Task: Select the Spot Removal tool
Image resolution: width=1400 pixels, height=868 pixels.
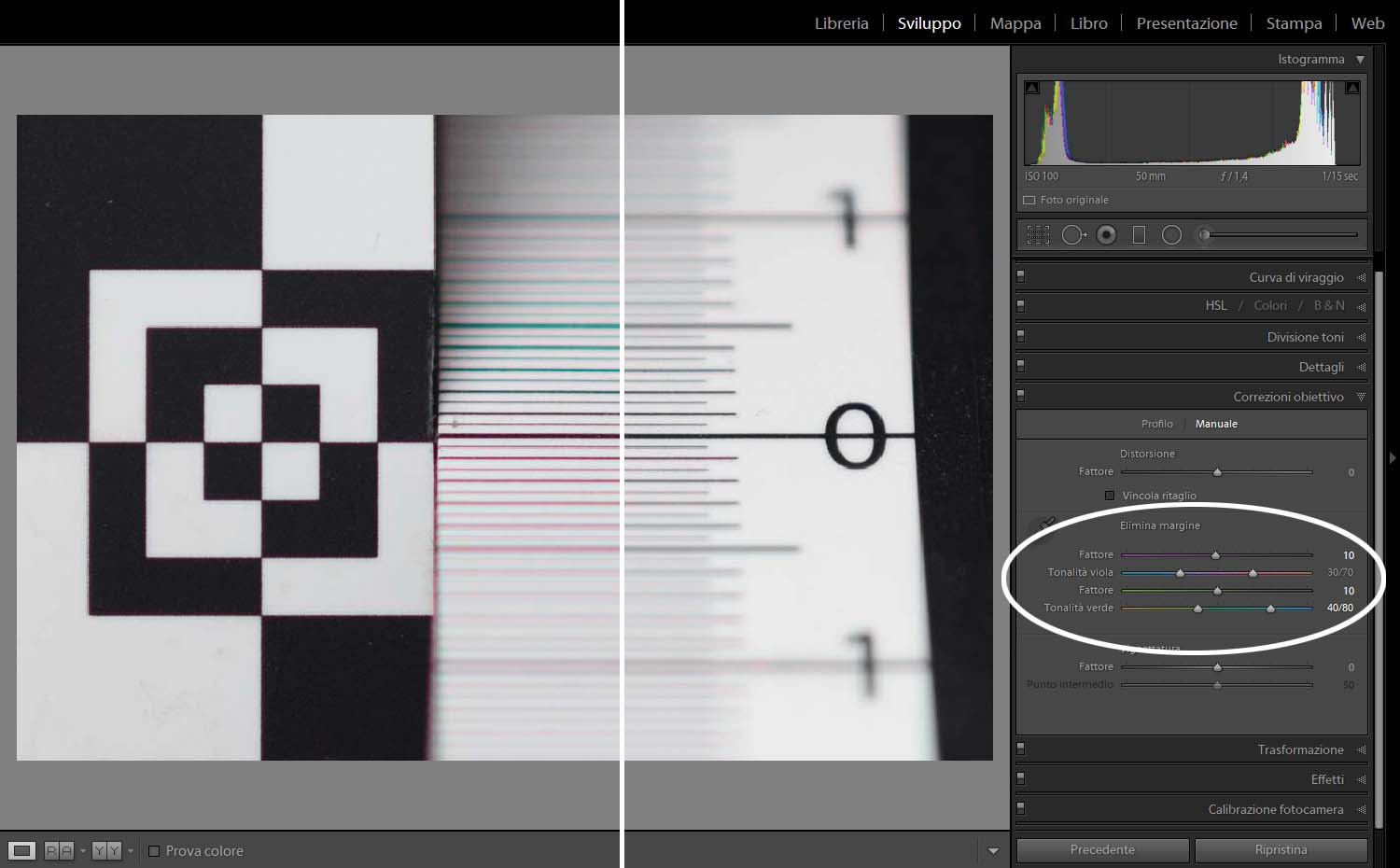Action: click(x=1073, y=235)
